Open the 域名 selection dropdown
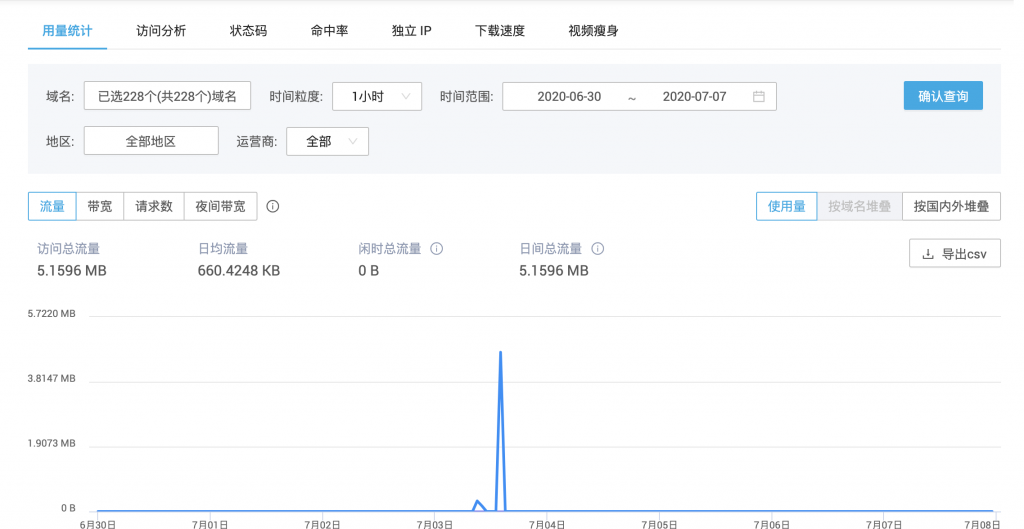The image size is (1024, 529). (x=167, y=97)
